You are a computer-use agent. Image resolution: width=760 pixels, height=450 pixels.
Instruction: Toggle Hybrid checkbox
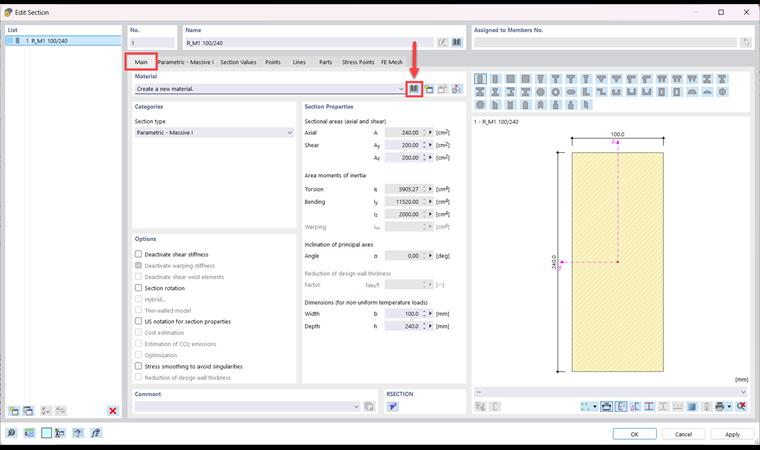pos(139,299)
